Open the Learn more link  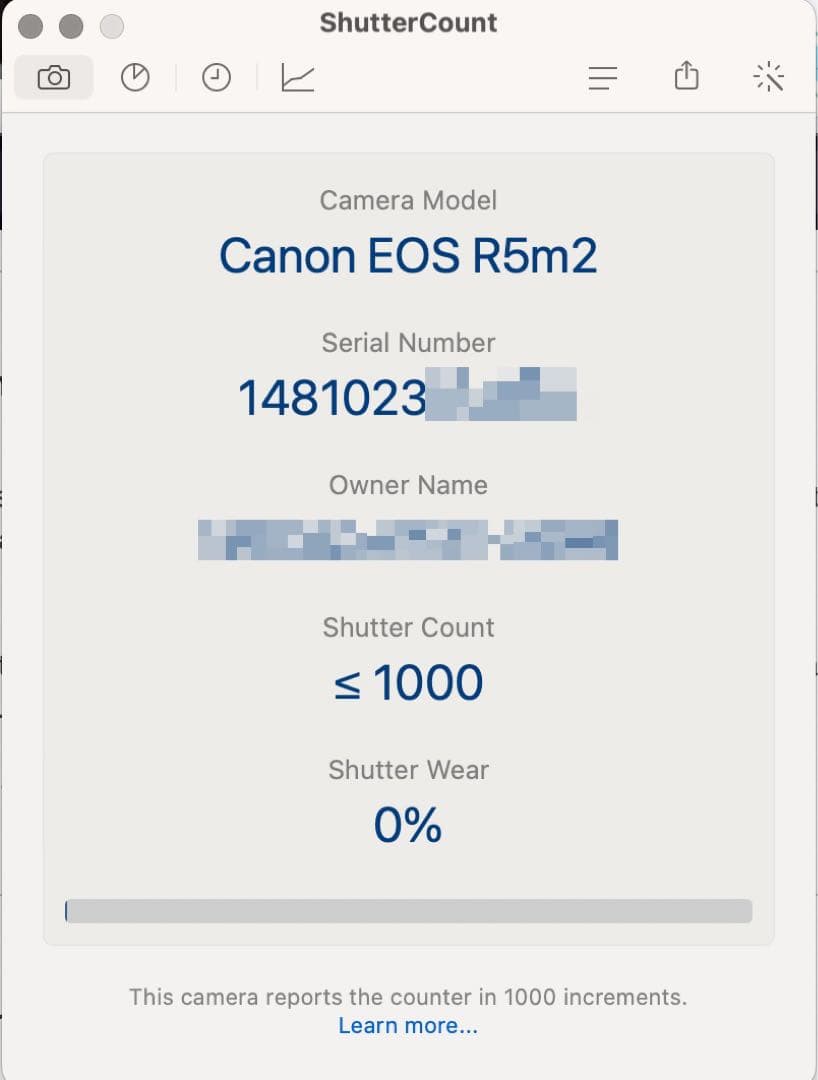[x=408, y=1025]
